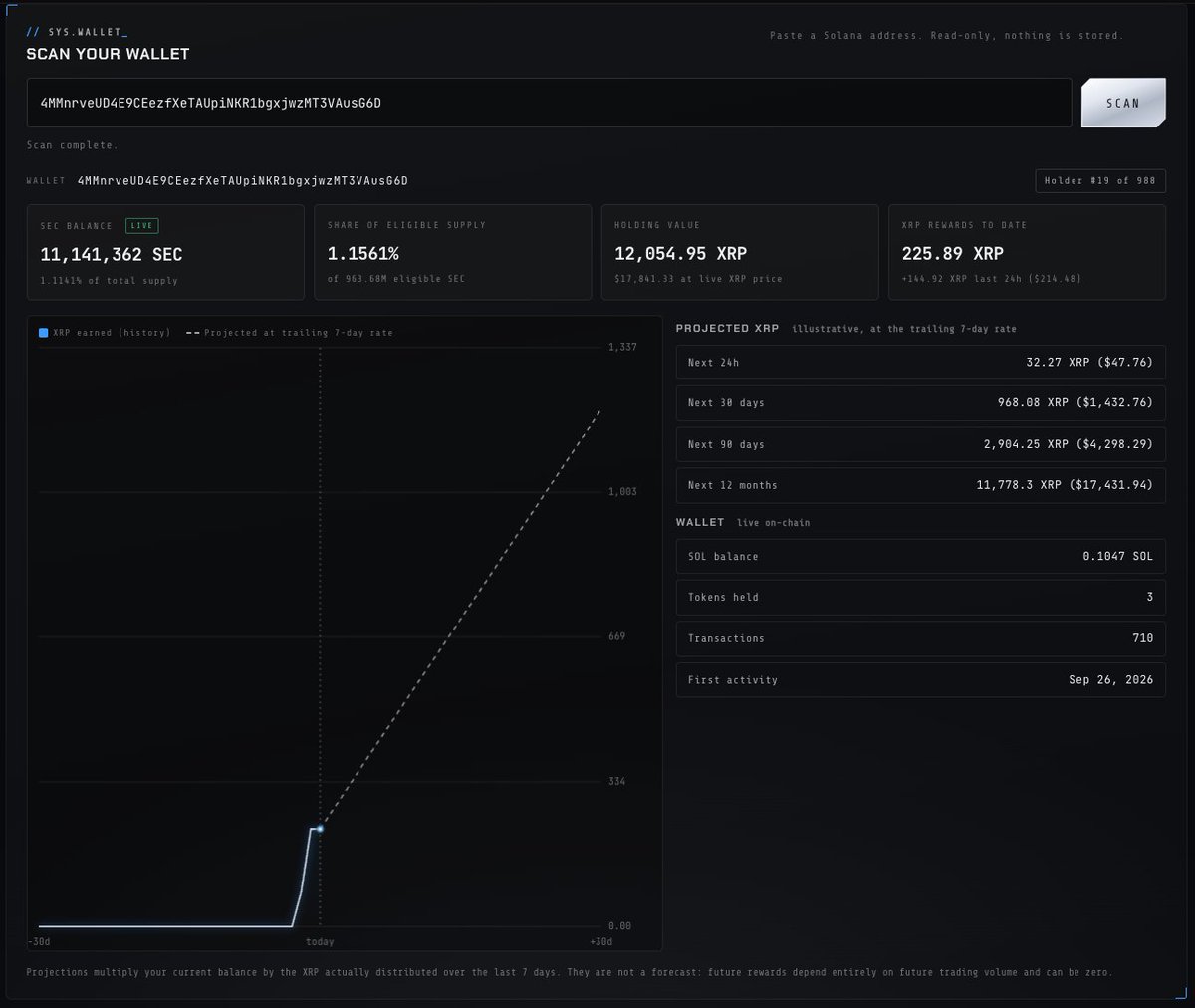Click the -30d x-axis label
Screen dimensions: 1195x1008
click(41, 942)
